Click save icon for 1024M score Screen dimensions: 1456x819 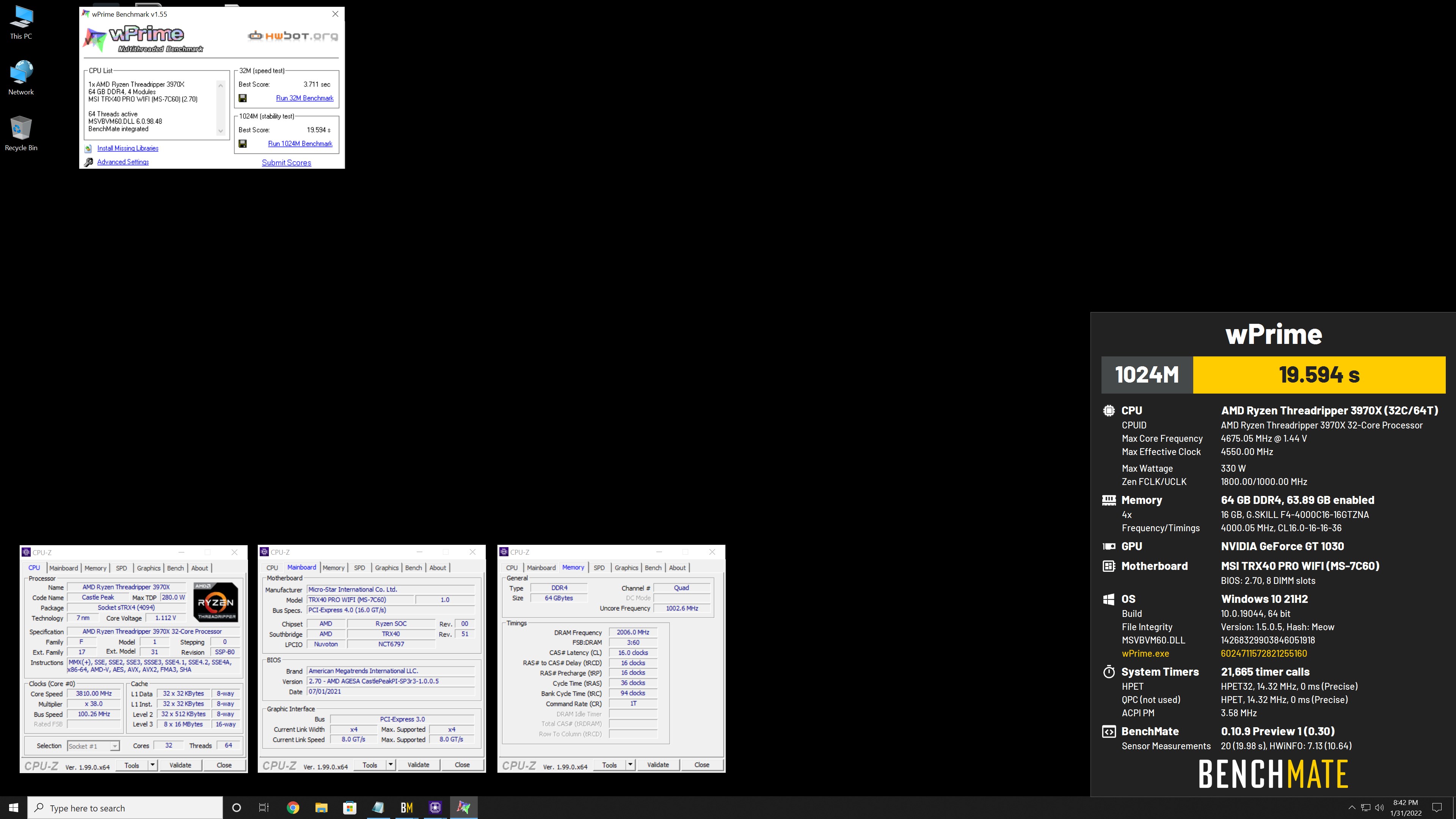click(x=243, y=144)
